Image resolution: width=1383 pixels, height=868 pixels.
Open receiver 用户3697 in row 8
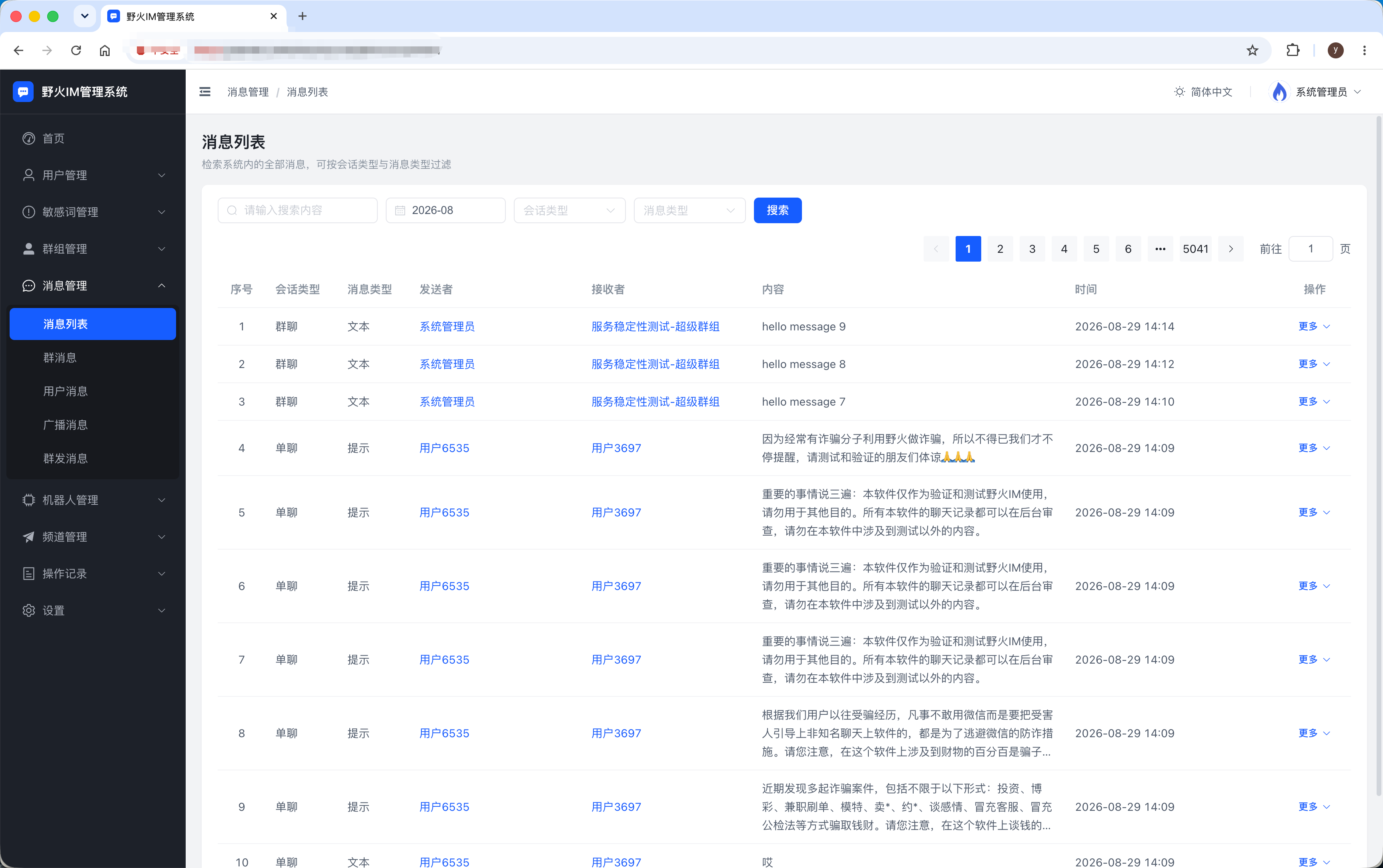[x=616, y=734]
